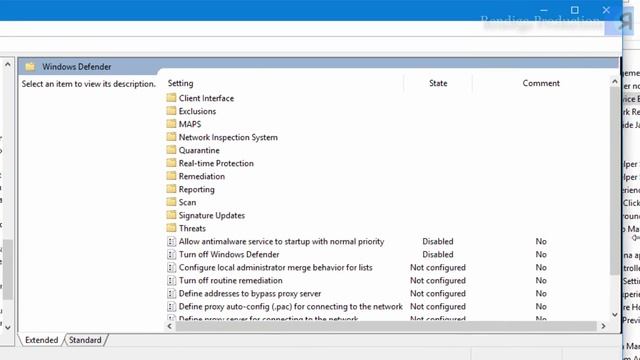Minimize the Group Policy Editor window
Image resolution: width=640 pixels, height=360 pixels.
click(x=544, y=10)
